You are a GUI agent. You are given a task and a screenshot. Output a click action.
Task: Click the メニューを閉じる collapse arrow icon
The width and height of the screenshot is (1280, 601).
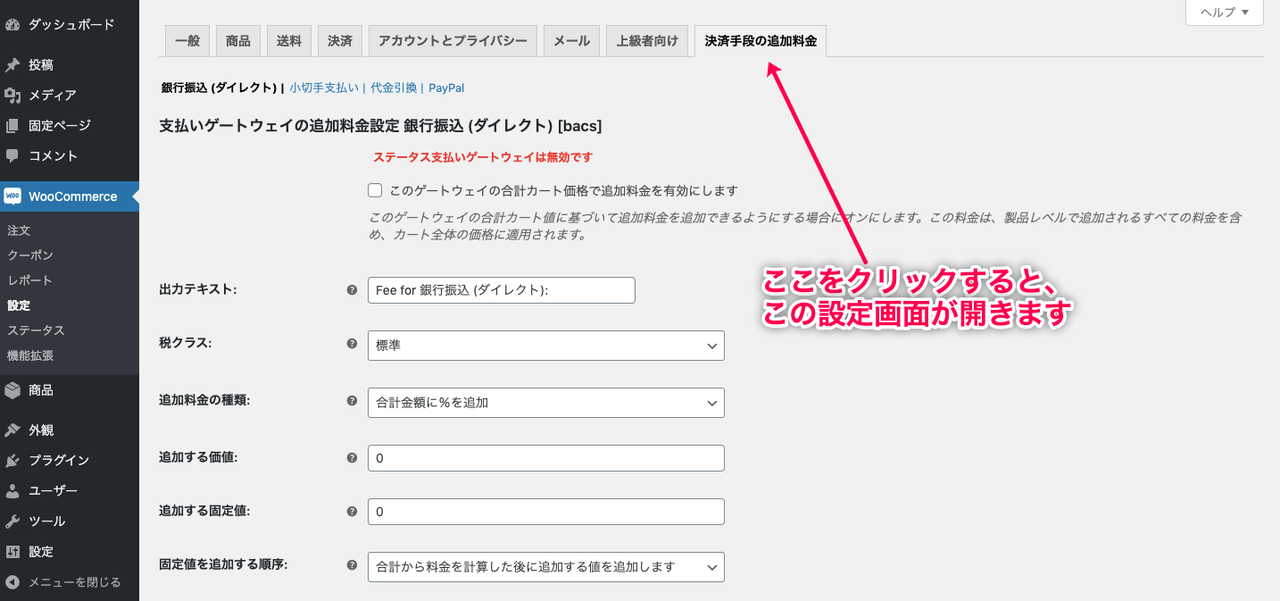(x=12, y=582)
